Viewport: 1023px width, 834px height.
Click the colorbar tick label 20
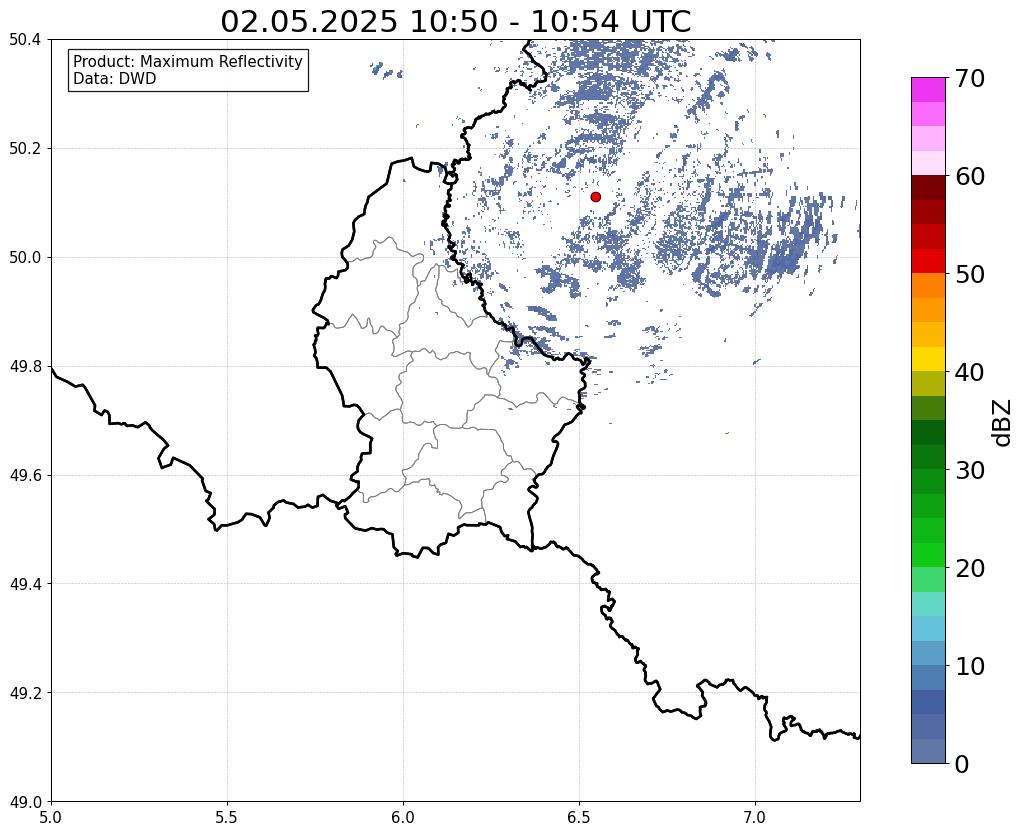pyautogui.click(x=970, y=568)
